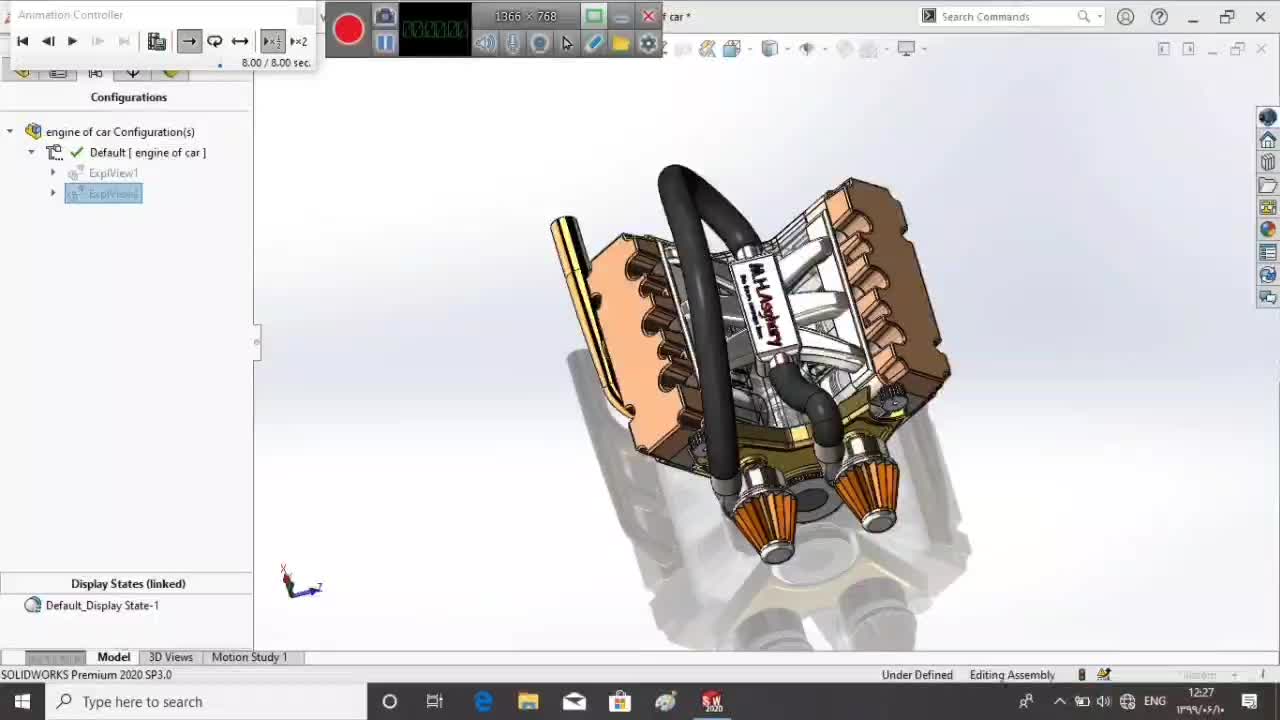Switch to the Motion Study 1 tab
This screenshot has height=720, width=1280.
[x=249, y=657]
